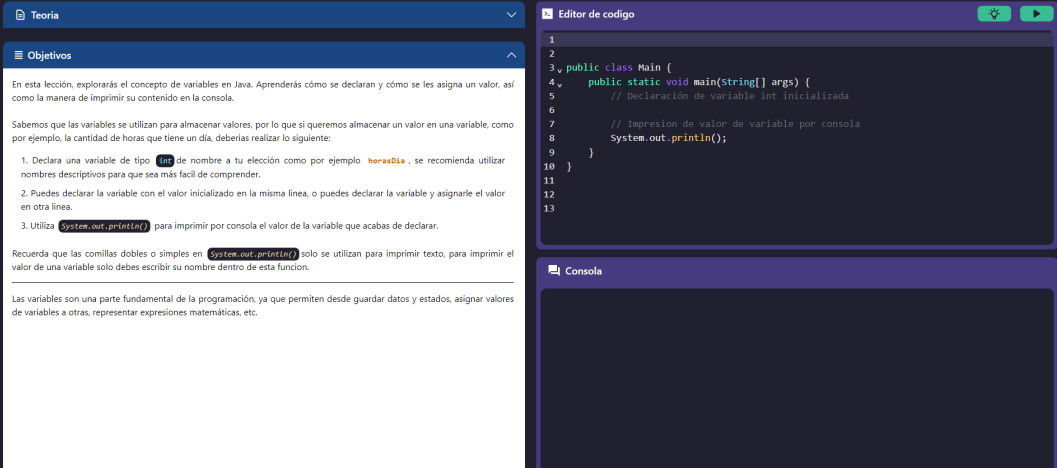This screenshot has width=1057, height=468.
Task: Collapse the Objetivos section chevron
Action: coord(511,55)
